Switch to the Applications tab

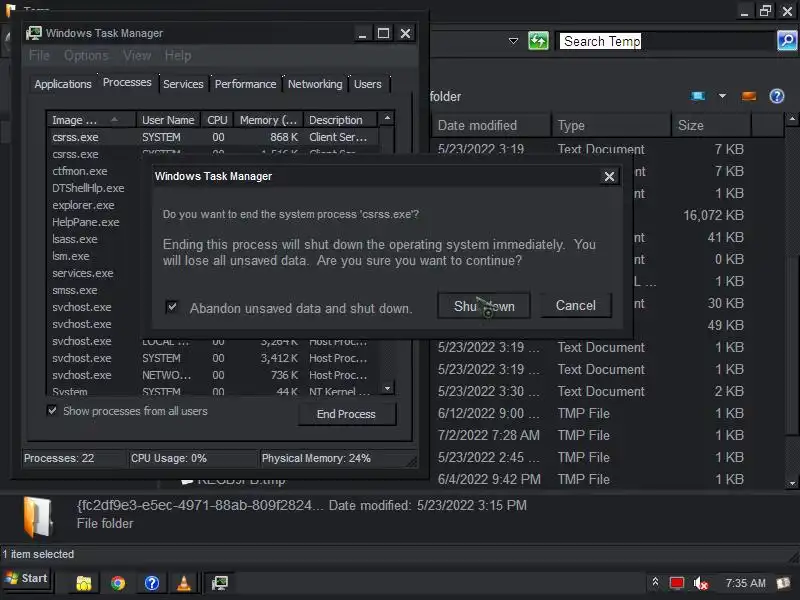coord(63,84)
